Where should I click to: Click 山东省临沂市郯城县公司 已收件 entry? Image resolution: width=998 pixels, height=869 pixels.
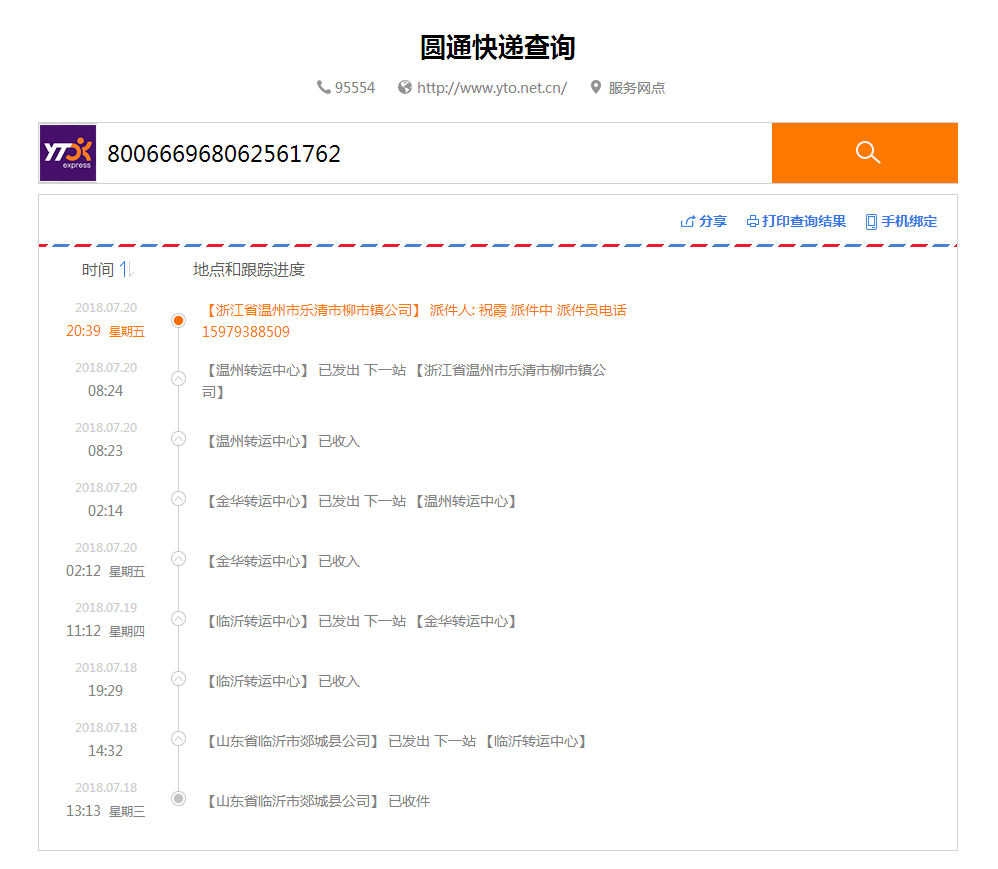pyautogui.click(x=316, y=802)
